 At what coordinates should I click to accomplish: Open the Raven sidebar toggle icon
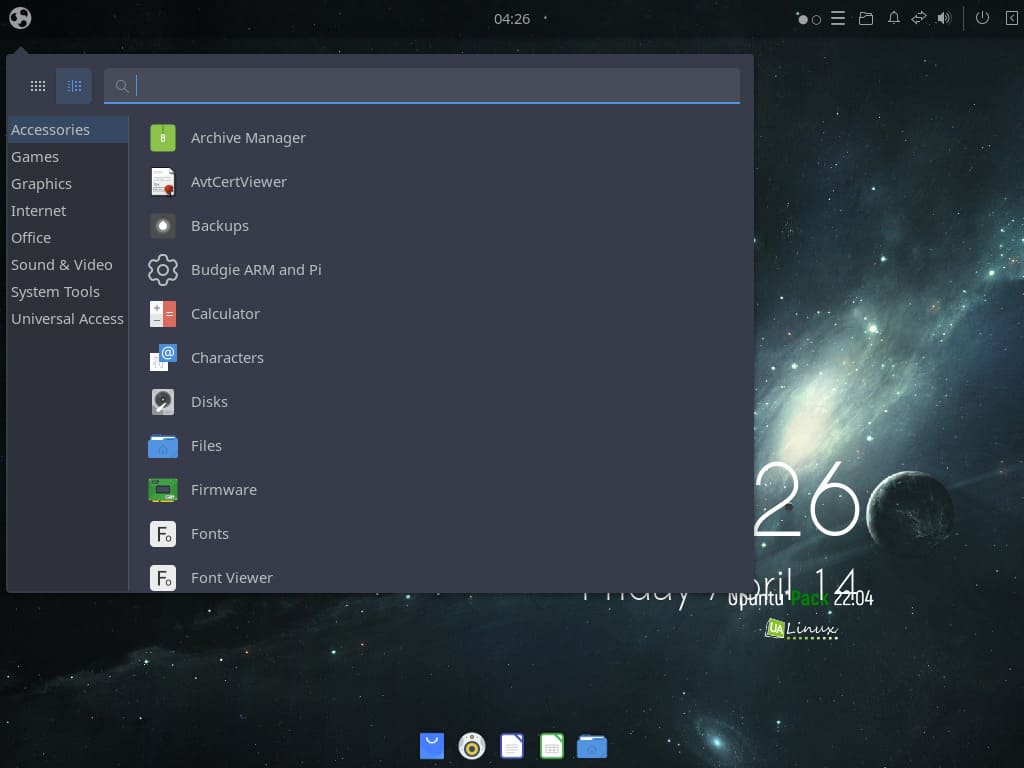pos(1011,18)
